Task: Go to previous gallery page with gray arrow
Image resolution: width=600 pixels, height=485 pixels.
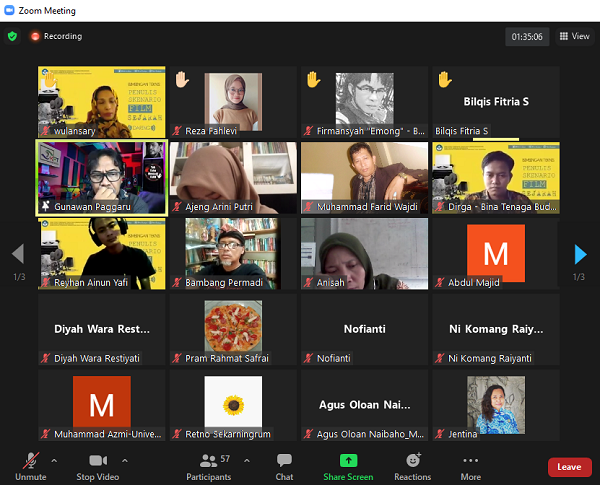Action: 18,253
